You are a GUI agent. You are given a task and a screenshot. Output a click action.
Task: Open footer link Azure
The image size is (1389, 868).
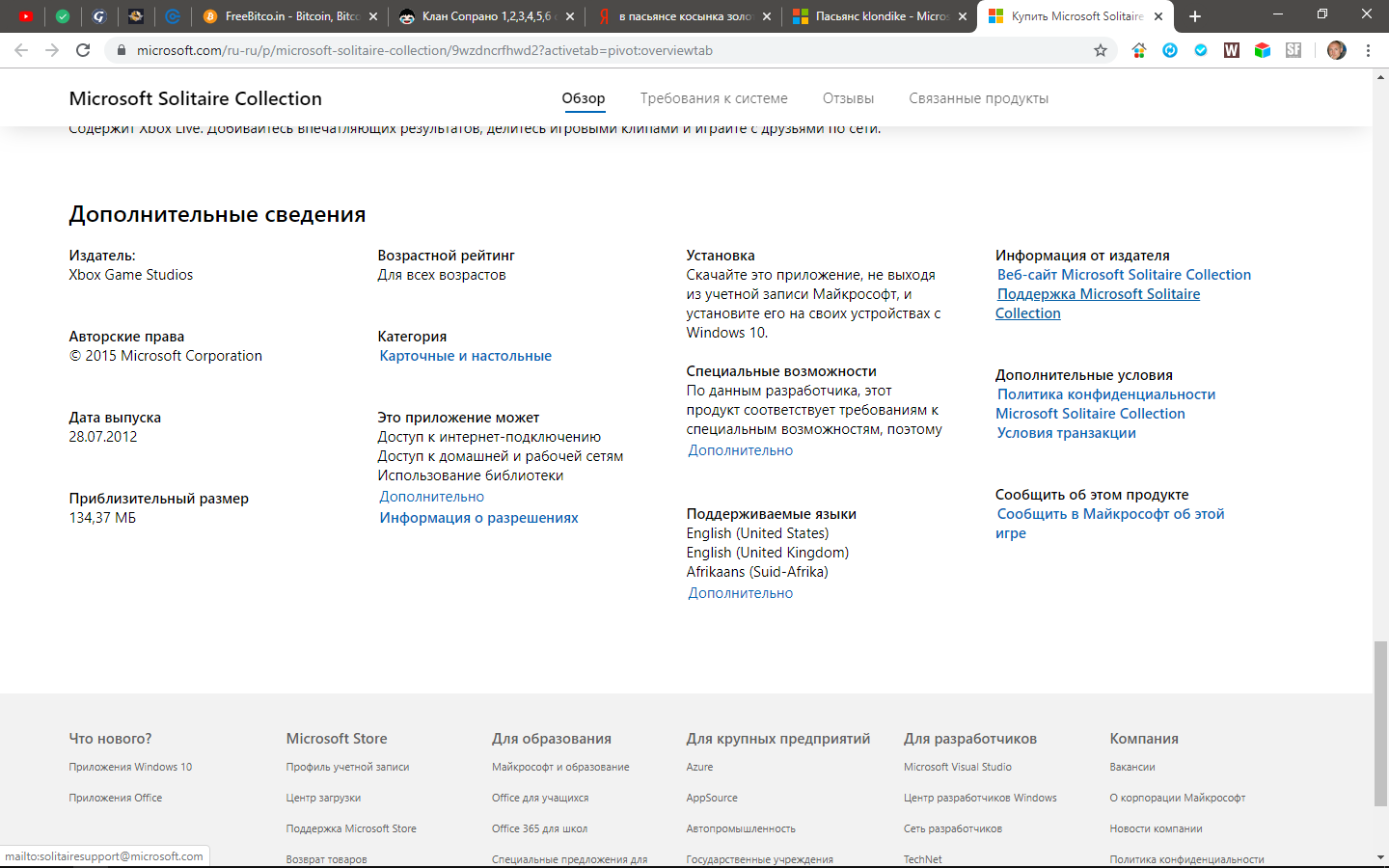[699, 767]
